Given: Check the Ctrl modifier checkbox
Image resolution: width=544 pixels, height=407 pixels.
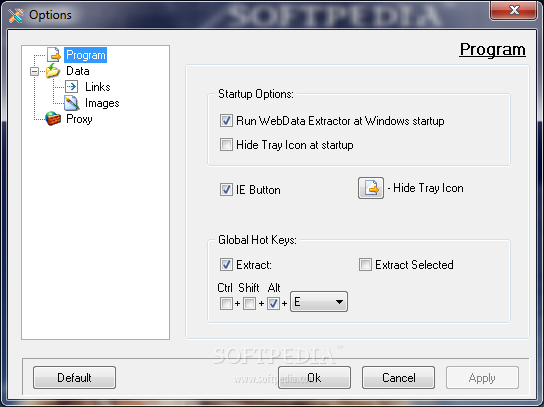Looking at the screenshot, I should pos(226,303).
